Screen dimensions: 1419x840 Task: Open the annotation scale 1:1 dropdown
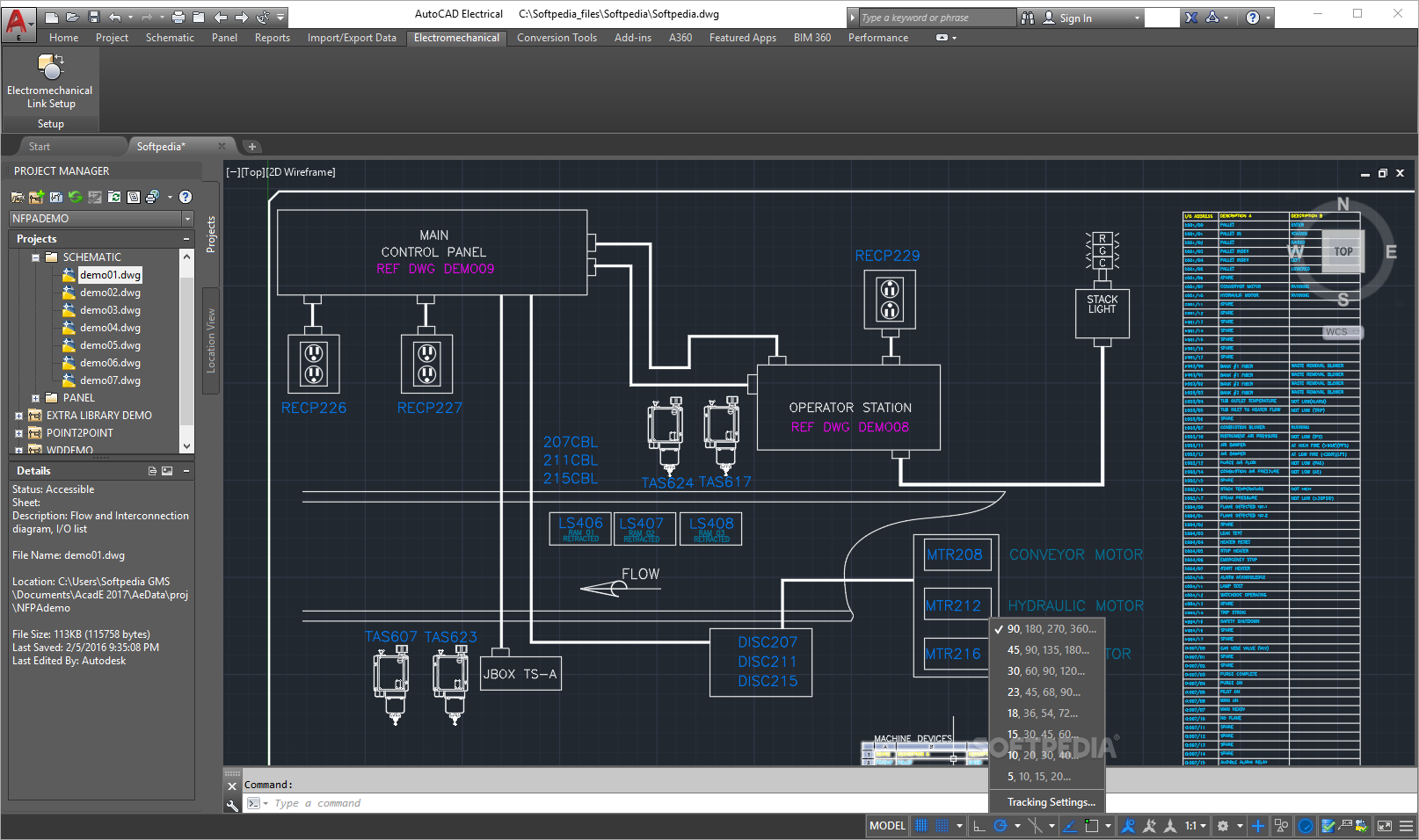click(1195, 826)
